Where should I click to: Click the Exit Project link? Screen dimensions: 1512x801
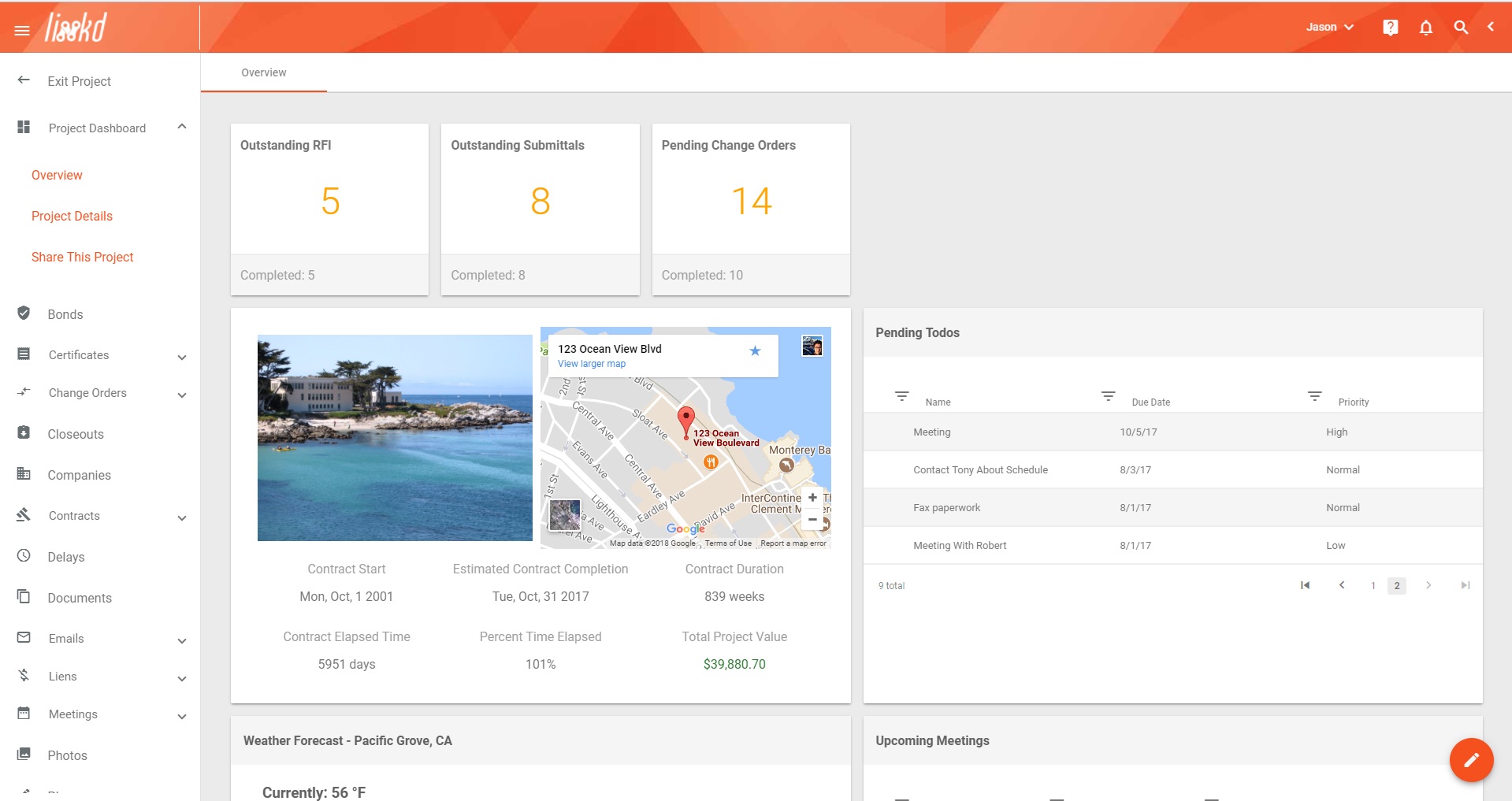tap(80, 81)
